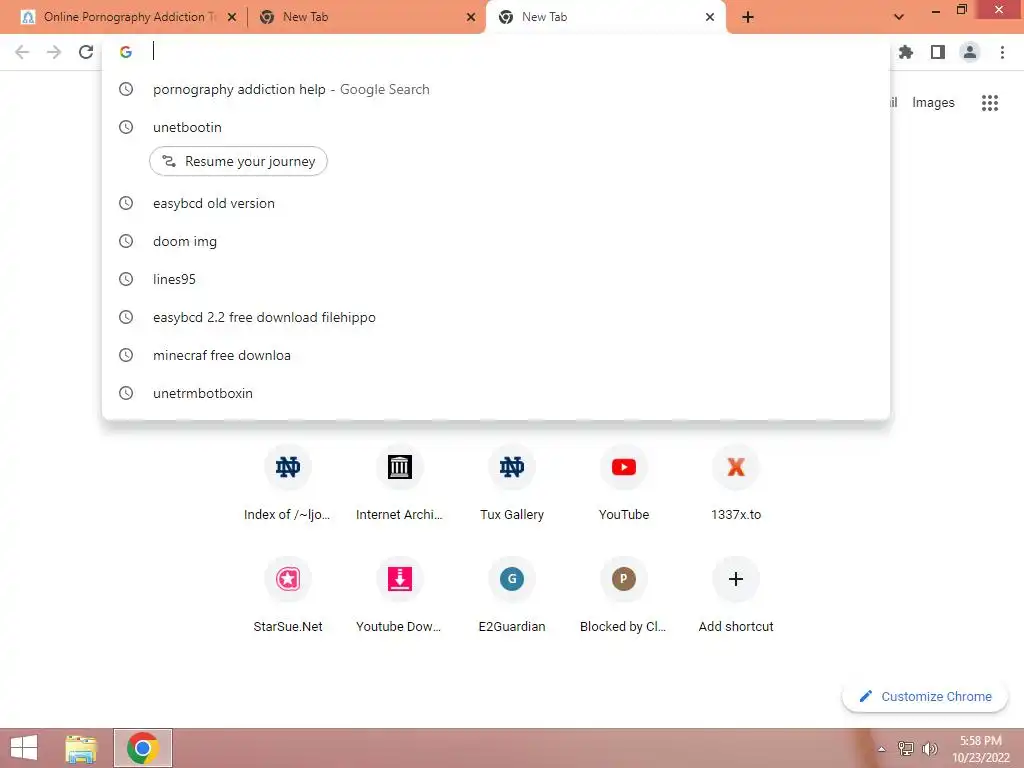The width and height of the screenshot is (1024, 768).
Task: Open the Index of /~ljo shortcut
Action: pyautogui.click(x=287, y=484)
